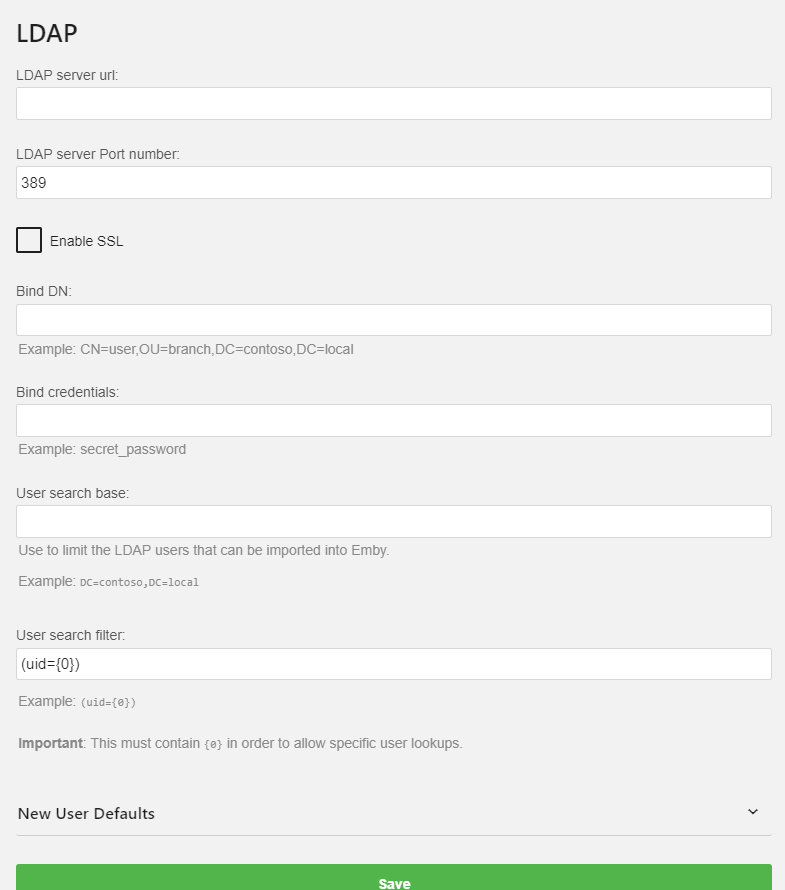Screen dimensions: 785x890
Task: Click the "User search base:" label
Action: pyautogui.click(x=73, y=493)
